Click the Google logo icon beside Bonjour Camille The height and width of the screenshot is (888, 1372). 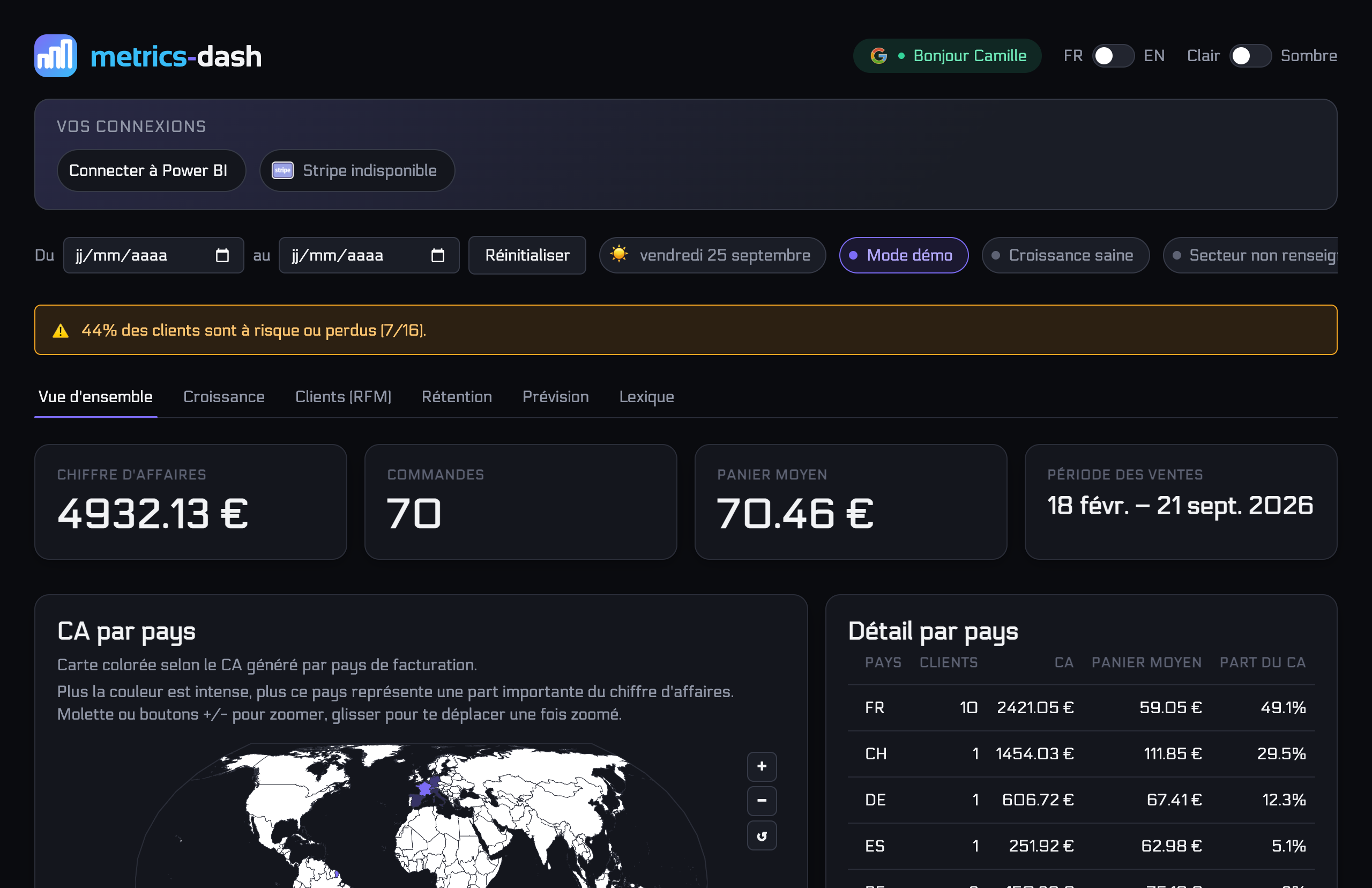coord(878,56)
